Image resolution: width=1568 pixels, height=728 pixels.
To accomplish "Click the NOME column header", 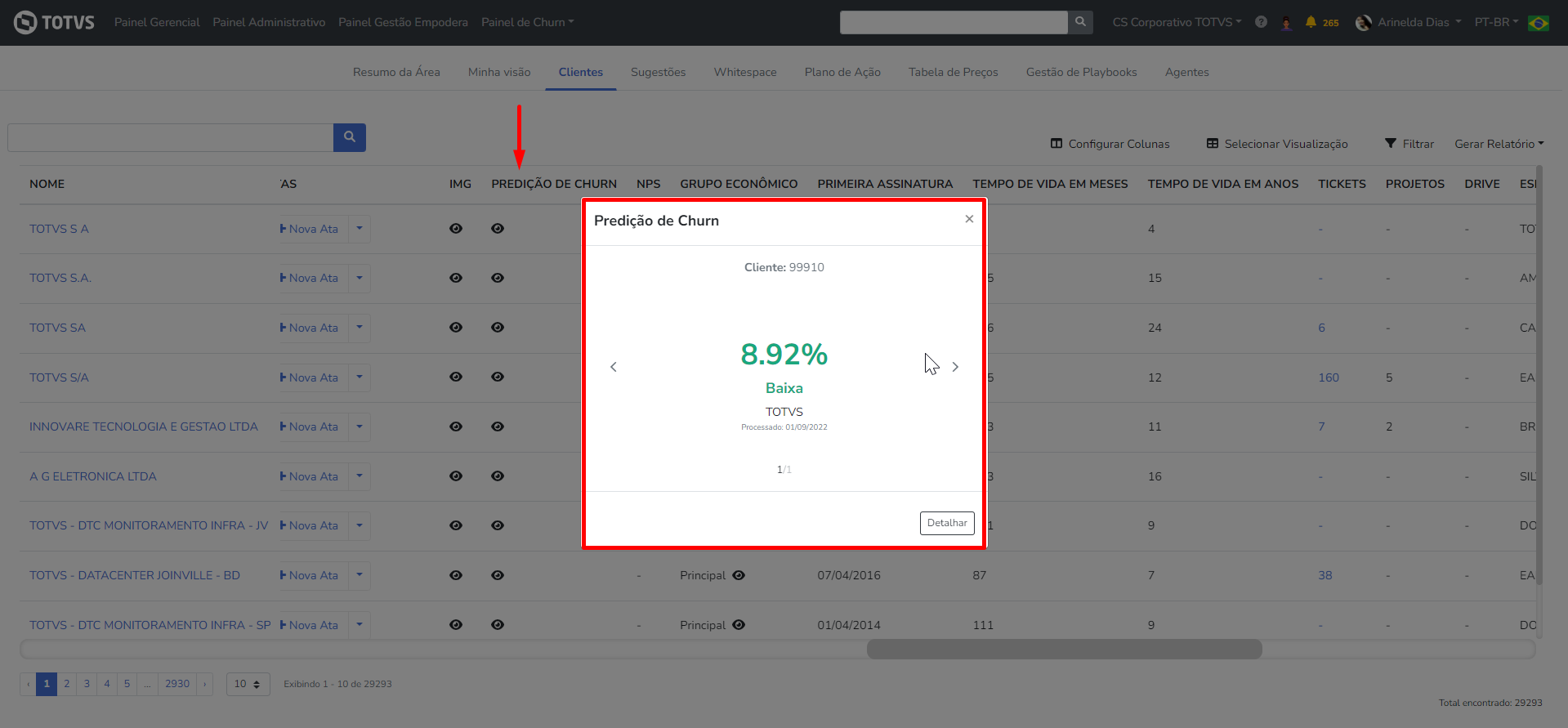I will [47, 184].
